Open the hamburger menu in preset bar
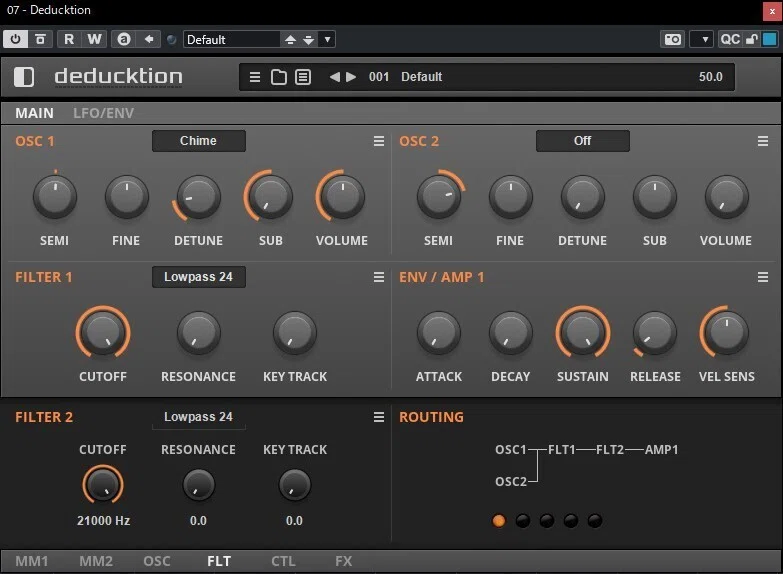 point(255,77)
